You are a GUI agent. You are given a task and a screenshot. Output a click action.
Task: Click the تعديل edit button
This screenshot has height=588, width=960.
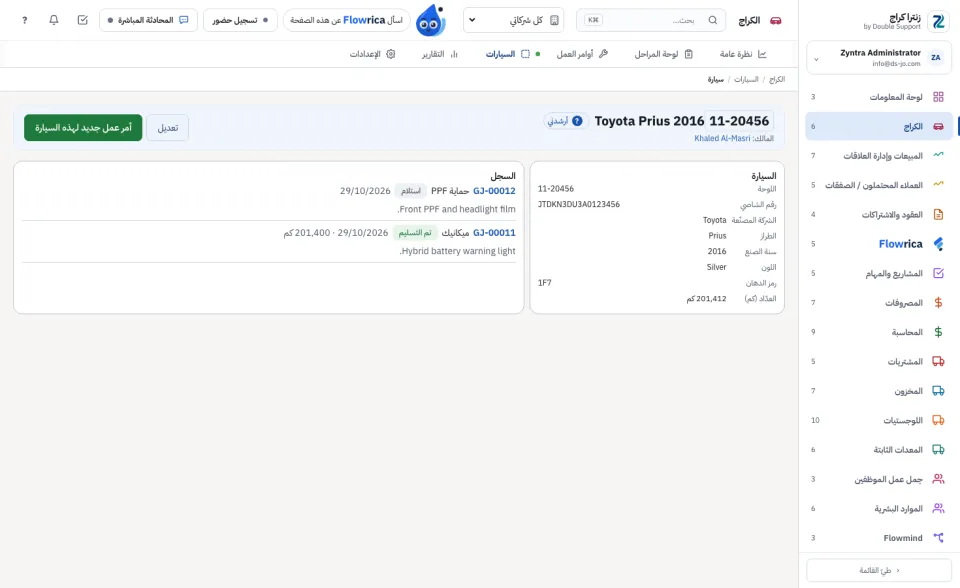click(x=168, y=127)
